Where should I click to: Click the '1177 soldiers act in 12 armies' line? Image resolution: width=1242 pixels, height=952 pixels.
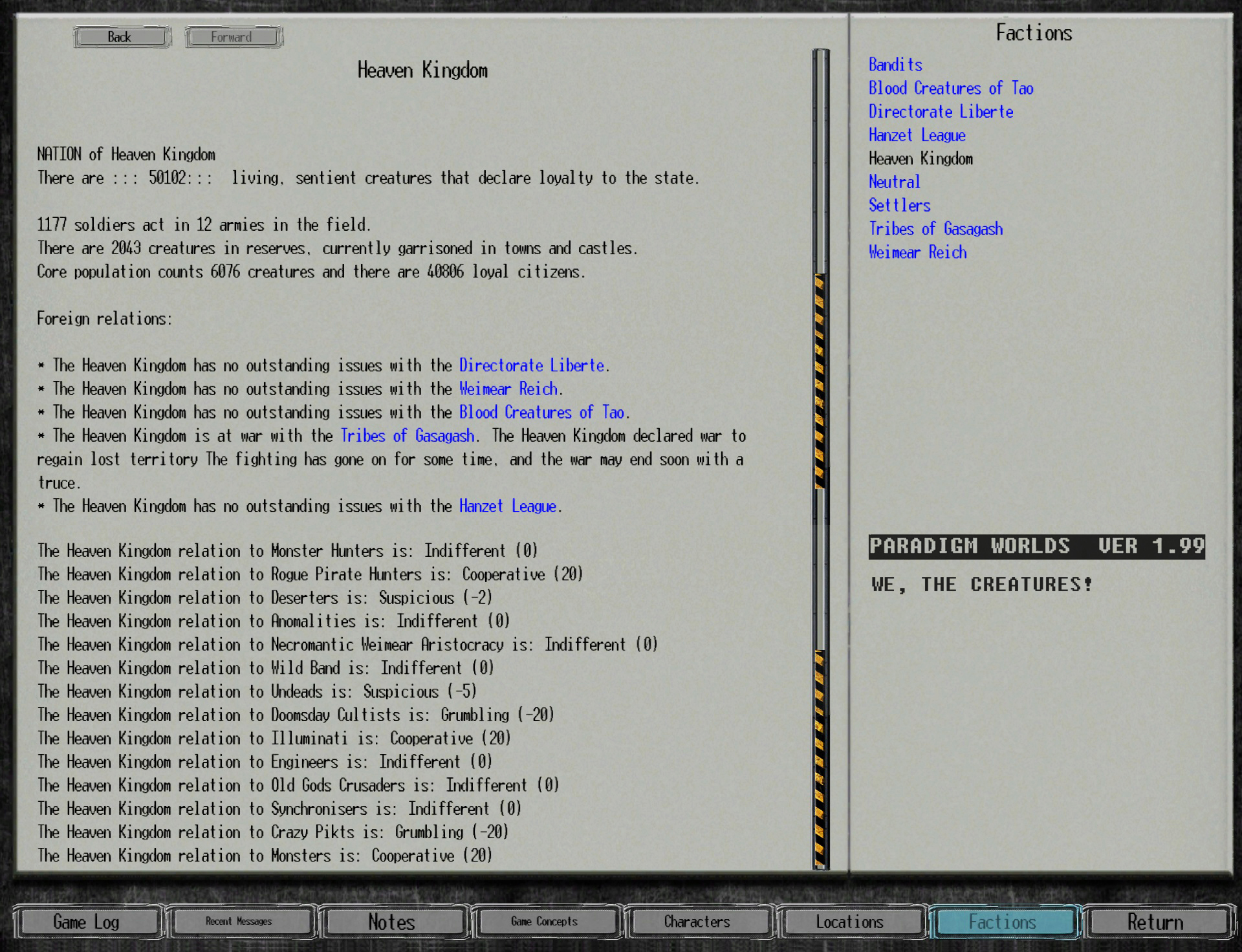coord(204,224)
